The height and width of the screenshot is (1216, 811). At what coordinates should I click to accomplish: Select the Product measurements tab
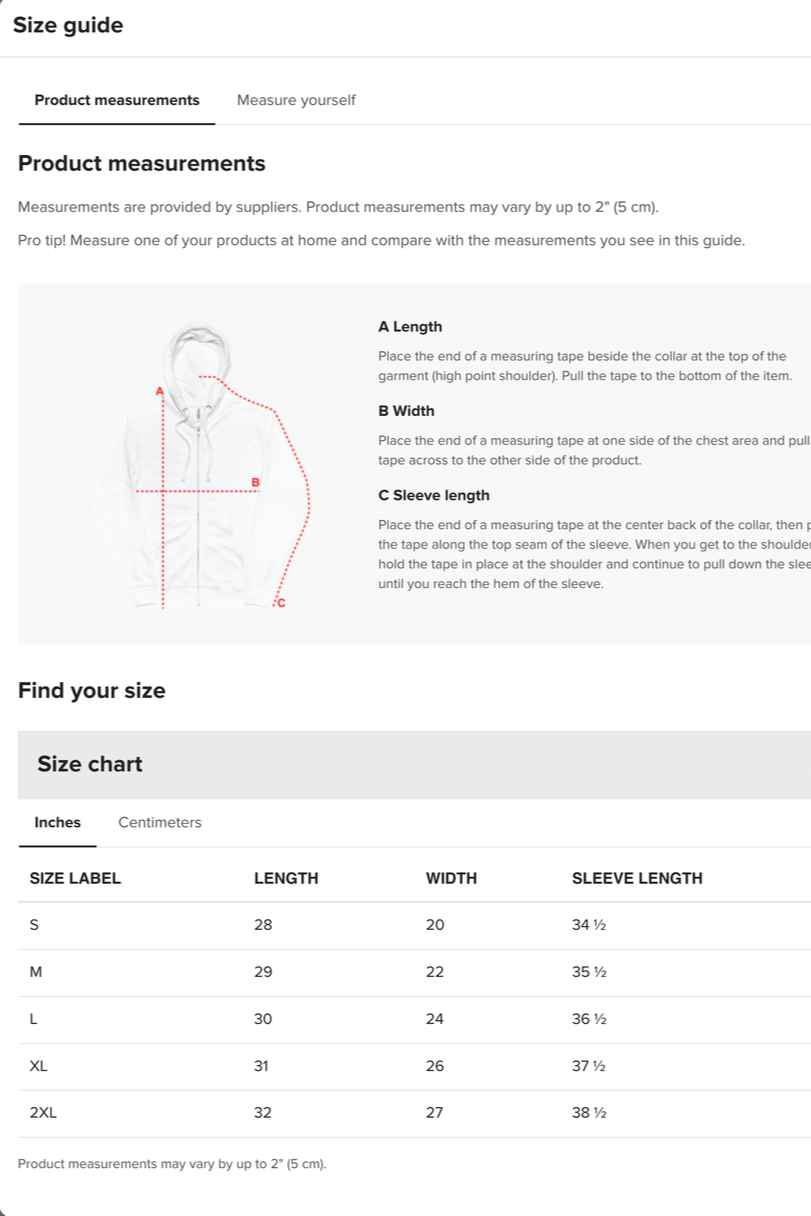pos(117,100)
